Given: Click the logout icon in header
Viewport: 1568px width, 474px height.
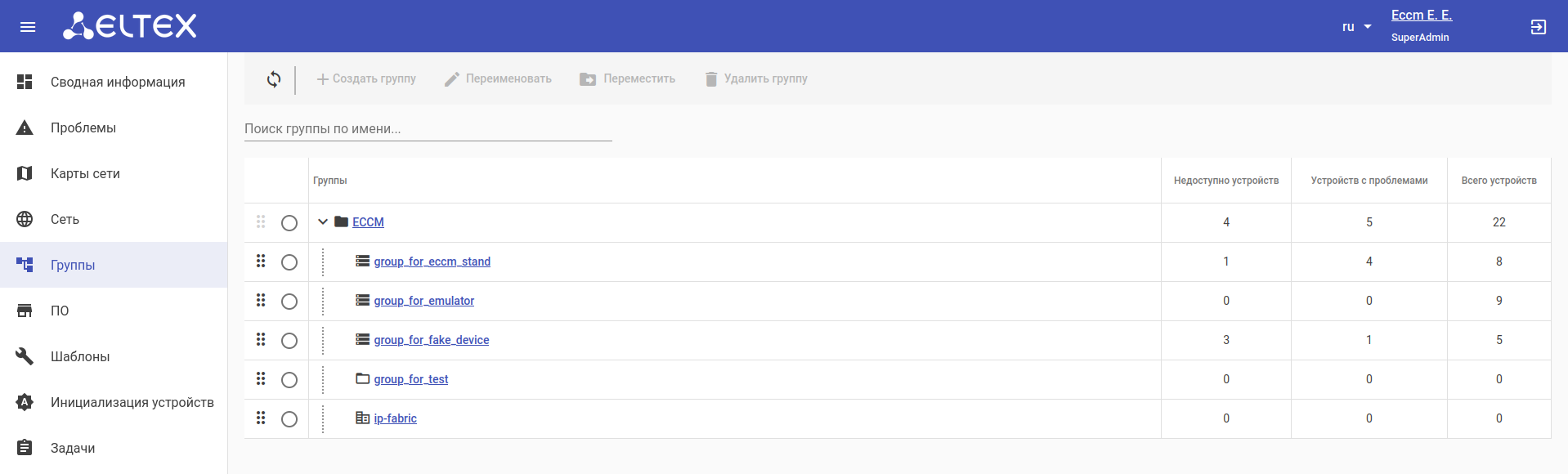Looking at the screenshot, I should tap(1538, 27).
